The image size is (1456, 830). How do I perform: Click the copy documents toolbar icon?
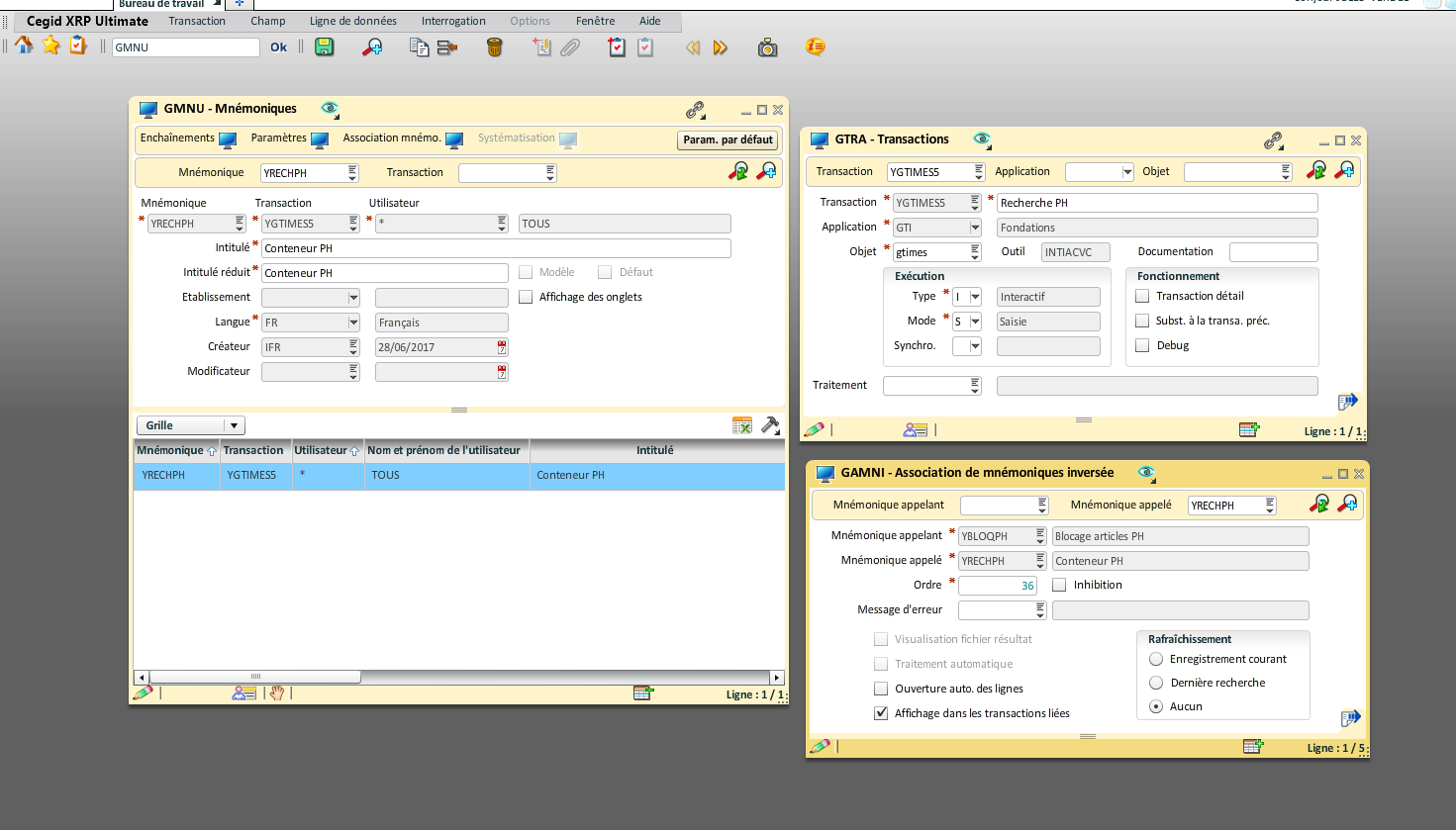tap(419, 46)
